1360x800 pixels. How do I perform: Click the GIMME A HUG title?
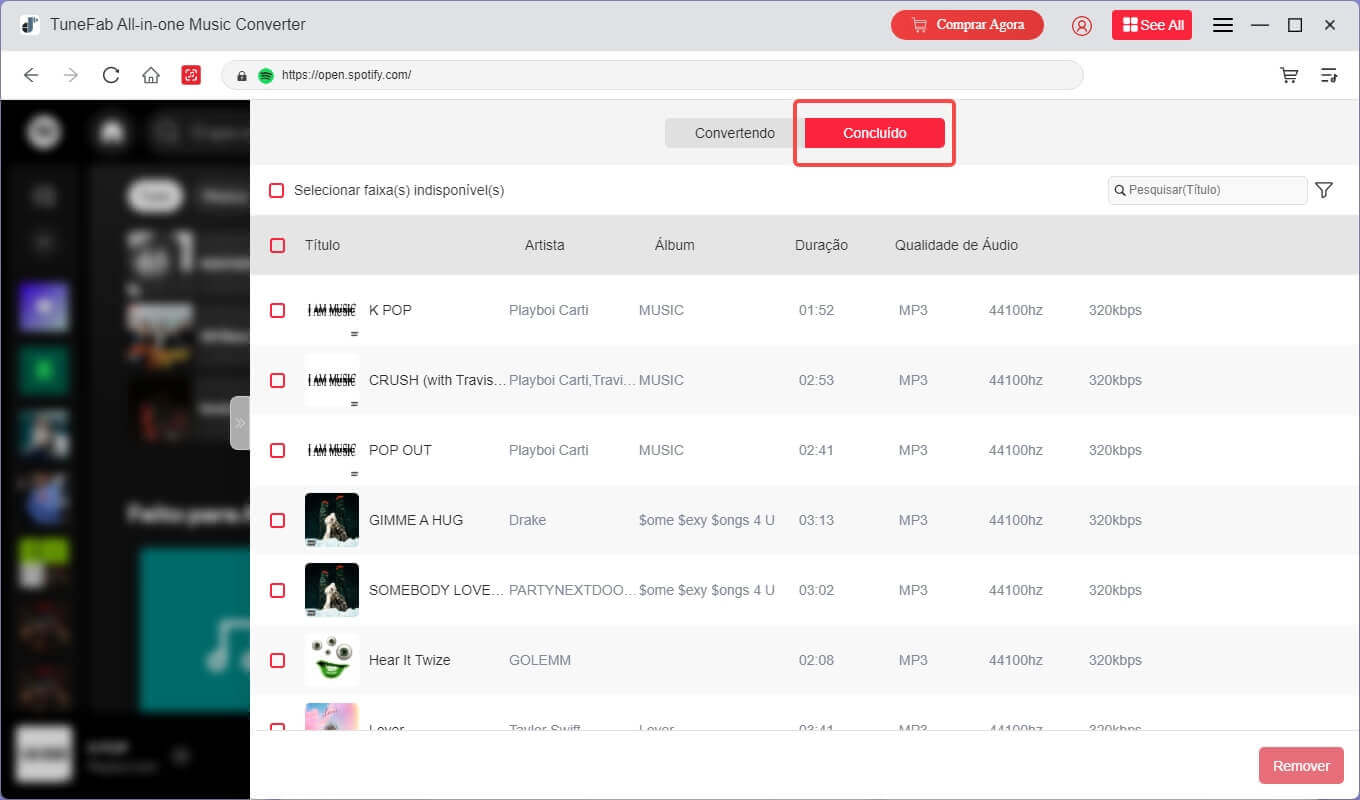pyautogui.click(x=416, y=520)
